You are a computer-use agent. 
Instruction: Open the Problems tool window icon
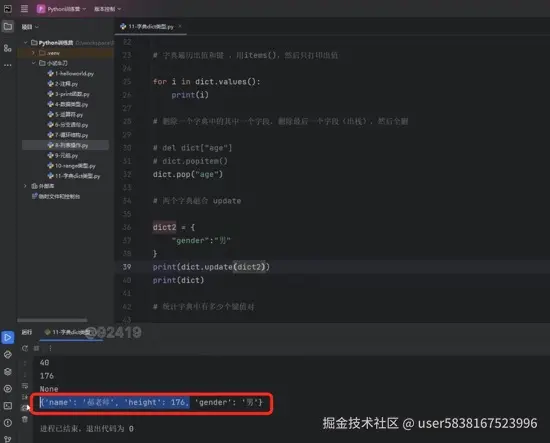(8, 423)
